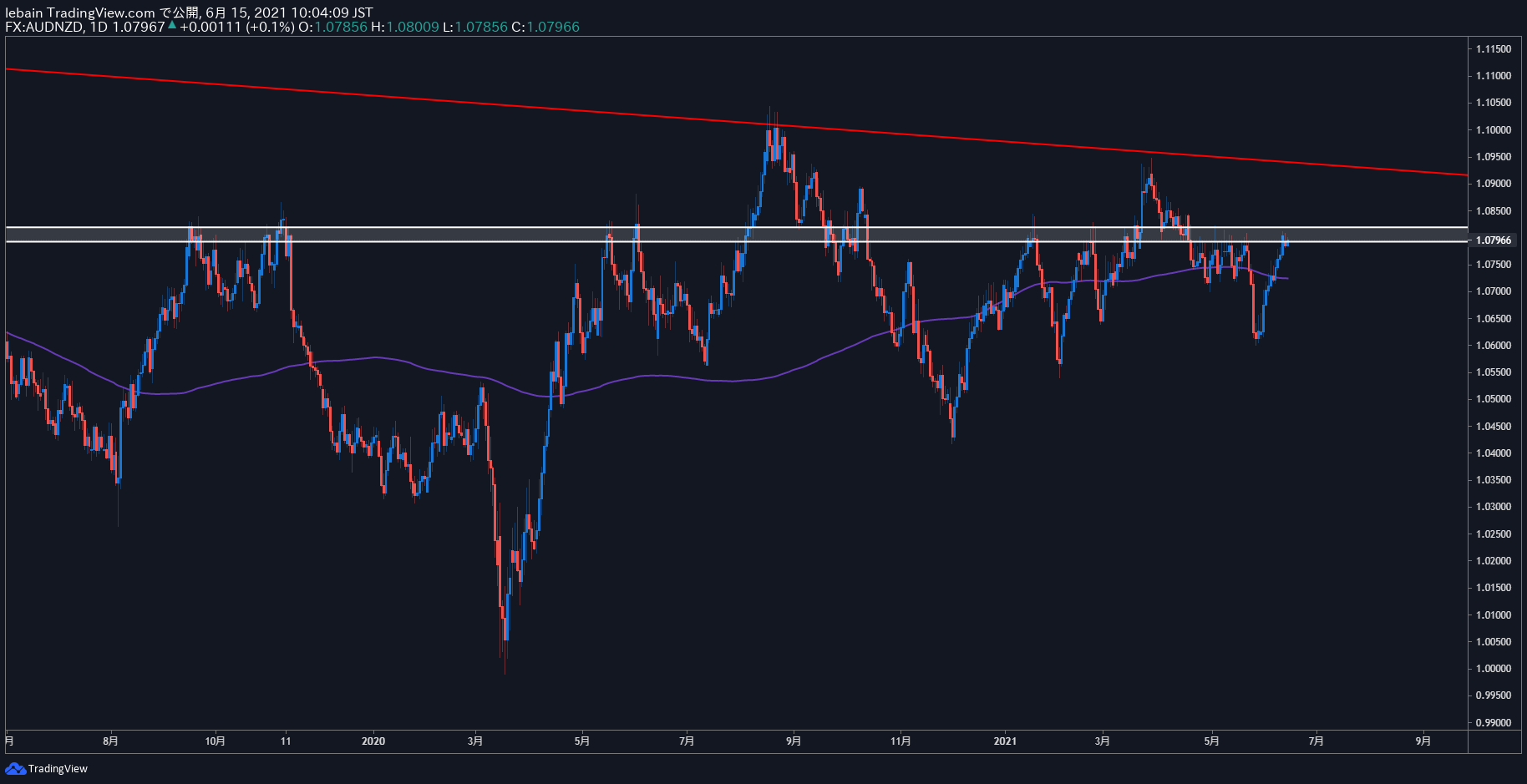Click the 1.06500 price axis label
This screenshot has width=1527, height=784.
(1494, 319)
